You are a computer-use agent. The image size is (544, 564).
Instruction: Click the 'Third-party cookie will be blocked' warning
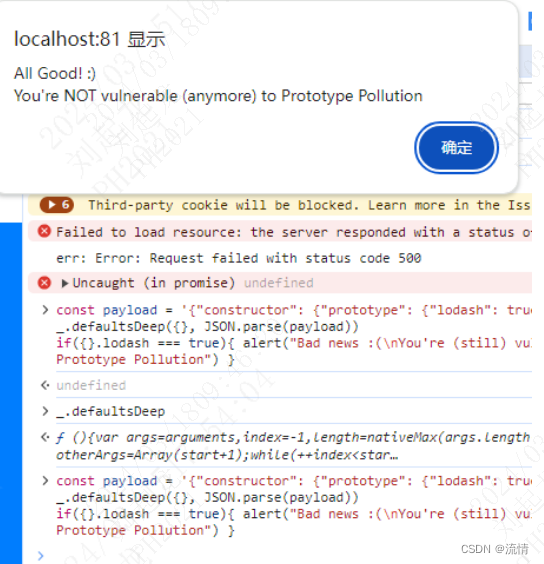(309, 205)
